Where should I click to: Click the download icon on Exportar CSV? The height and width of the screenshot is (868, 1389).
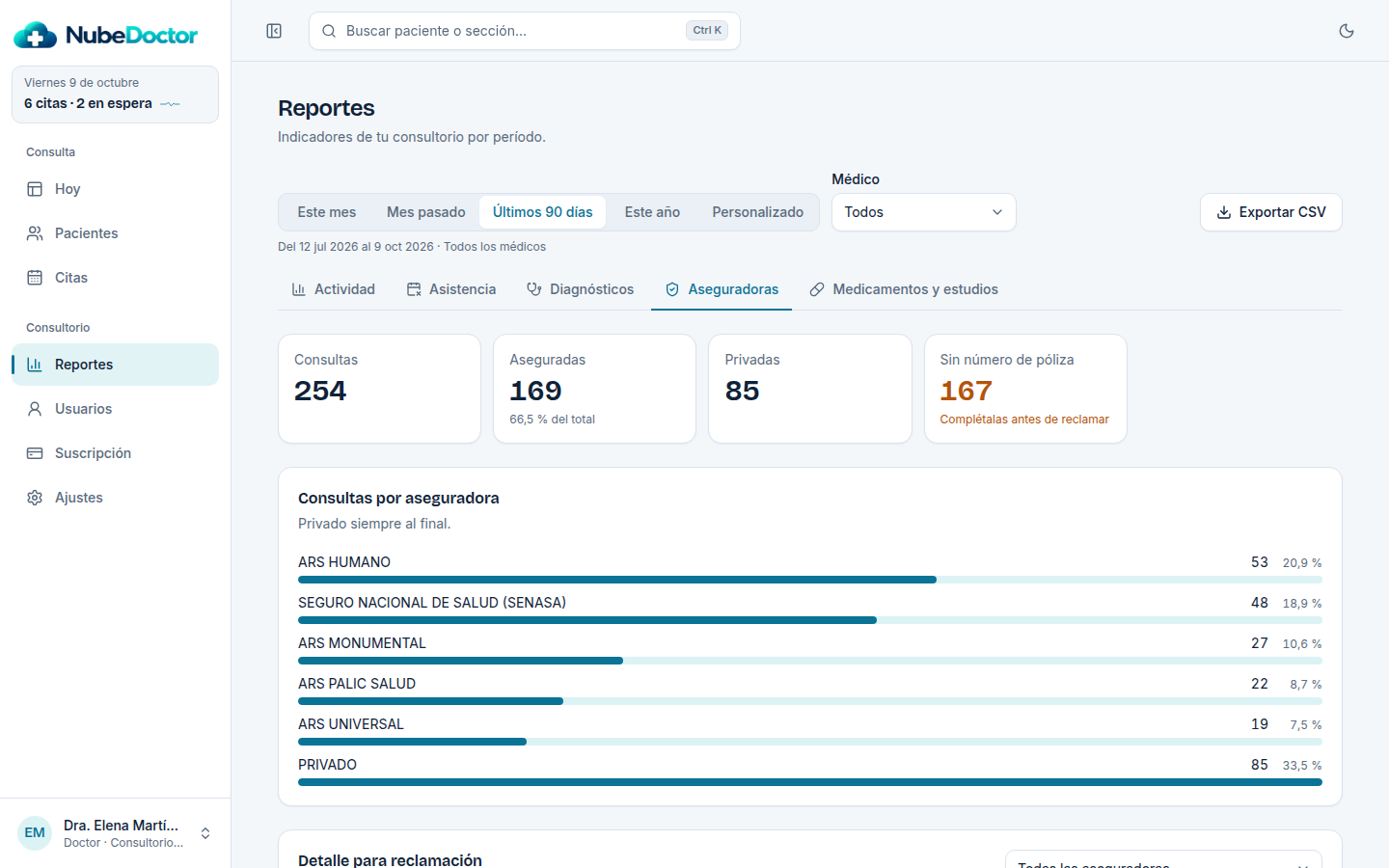(x=1224, y=212)
